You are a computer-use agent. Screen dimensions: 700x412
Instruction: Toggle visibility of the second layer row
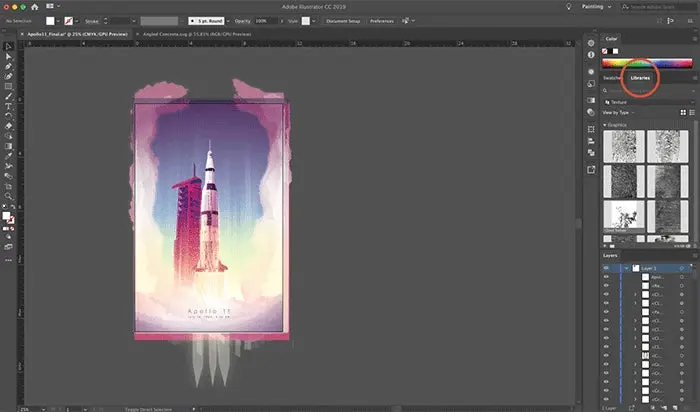[x=606, y=277]
